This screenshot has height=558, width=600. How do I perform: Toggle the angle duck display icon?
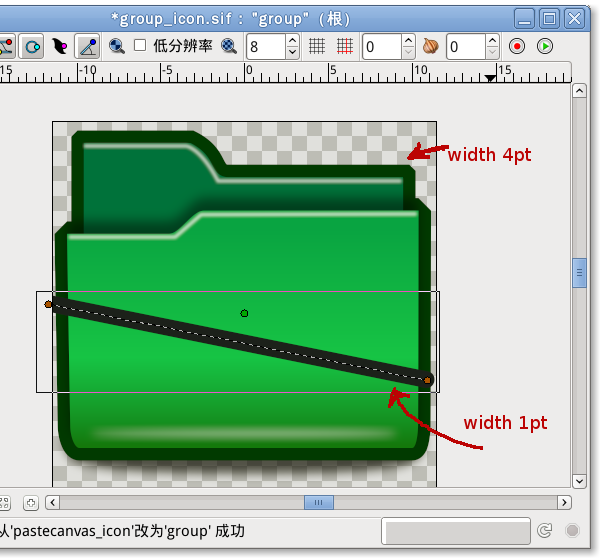(x=88, y=46)
